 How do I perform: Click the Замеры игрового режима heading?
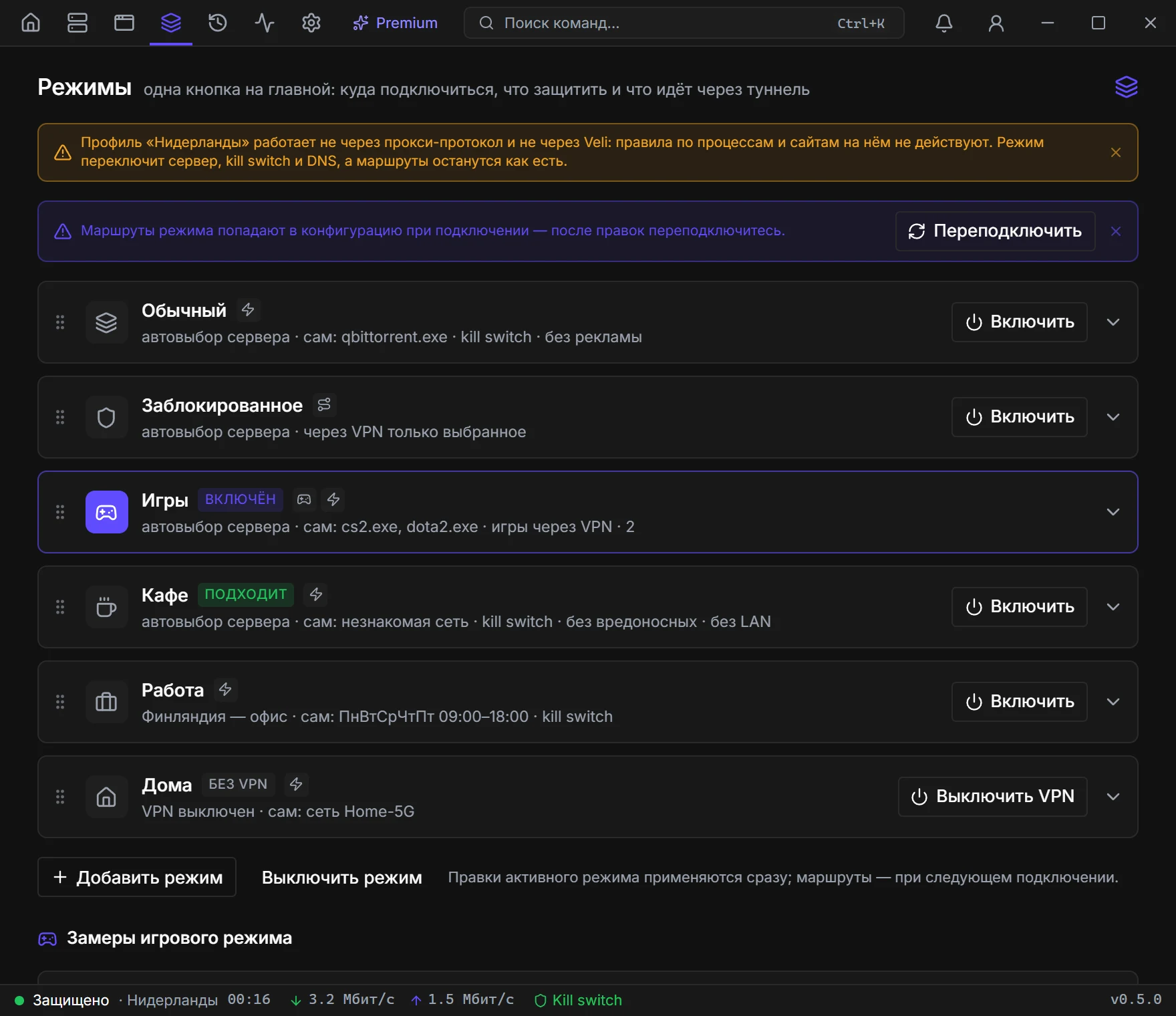pyautogui.click(x=179, y=938)
